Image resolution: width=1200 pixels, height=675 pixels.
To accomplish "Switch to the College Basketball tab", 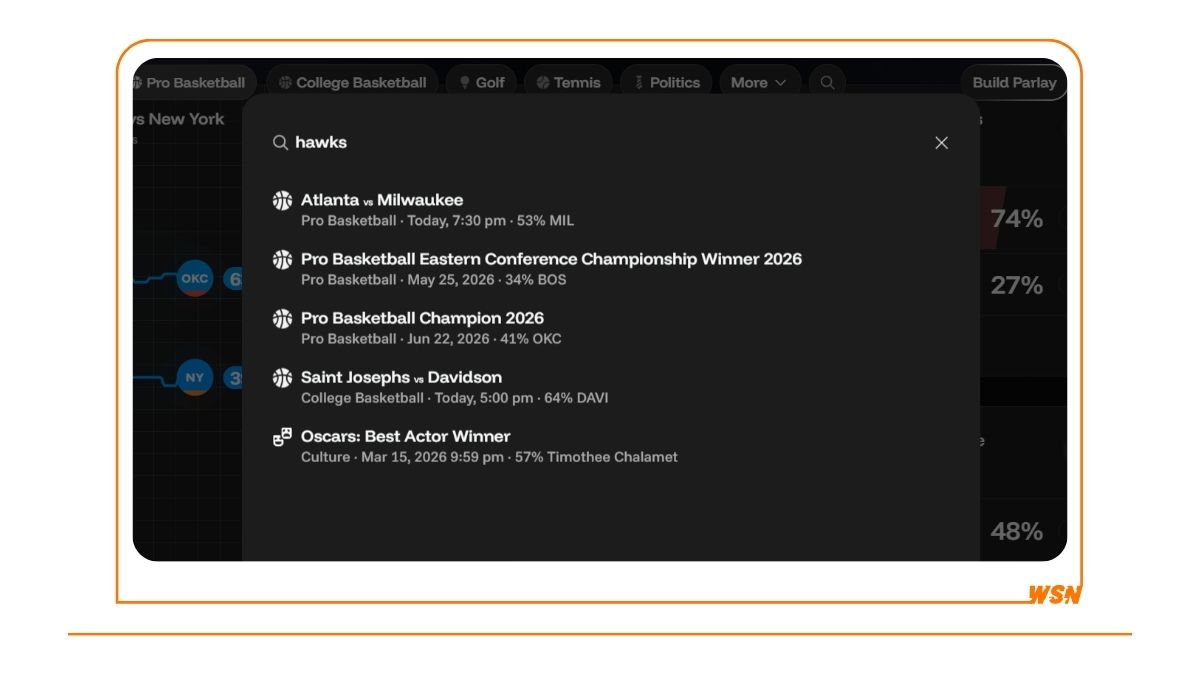I will point(352,83).
